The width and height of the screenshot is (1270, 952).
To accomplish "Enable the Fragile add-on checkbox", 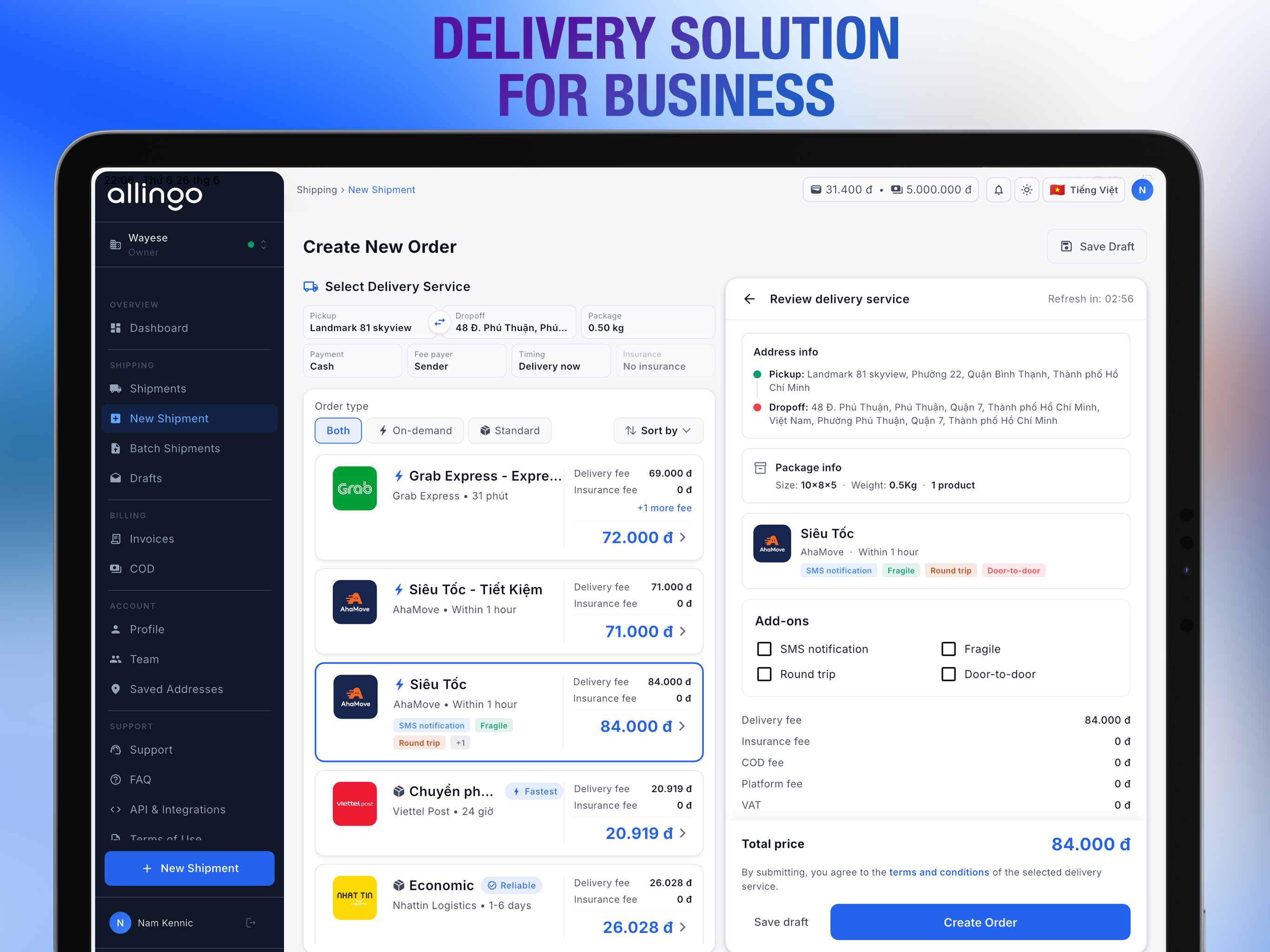I will (x=948, y=649).
